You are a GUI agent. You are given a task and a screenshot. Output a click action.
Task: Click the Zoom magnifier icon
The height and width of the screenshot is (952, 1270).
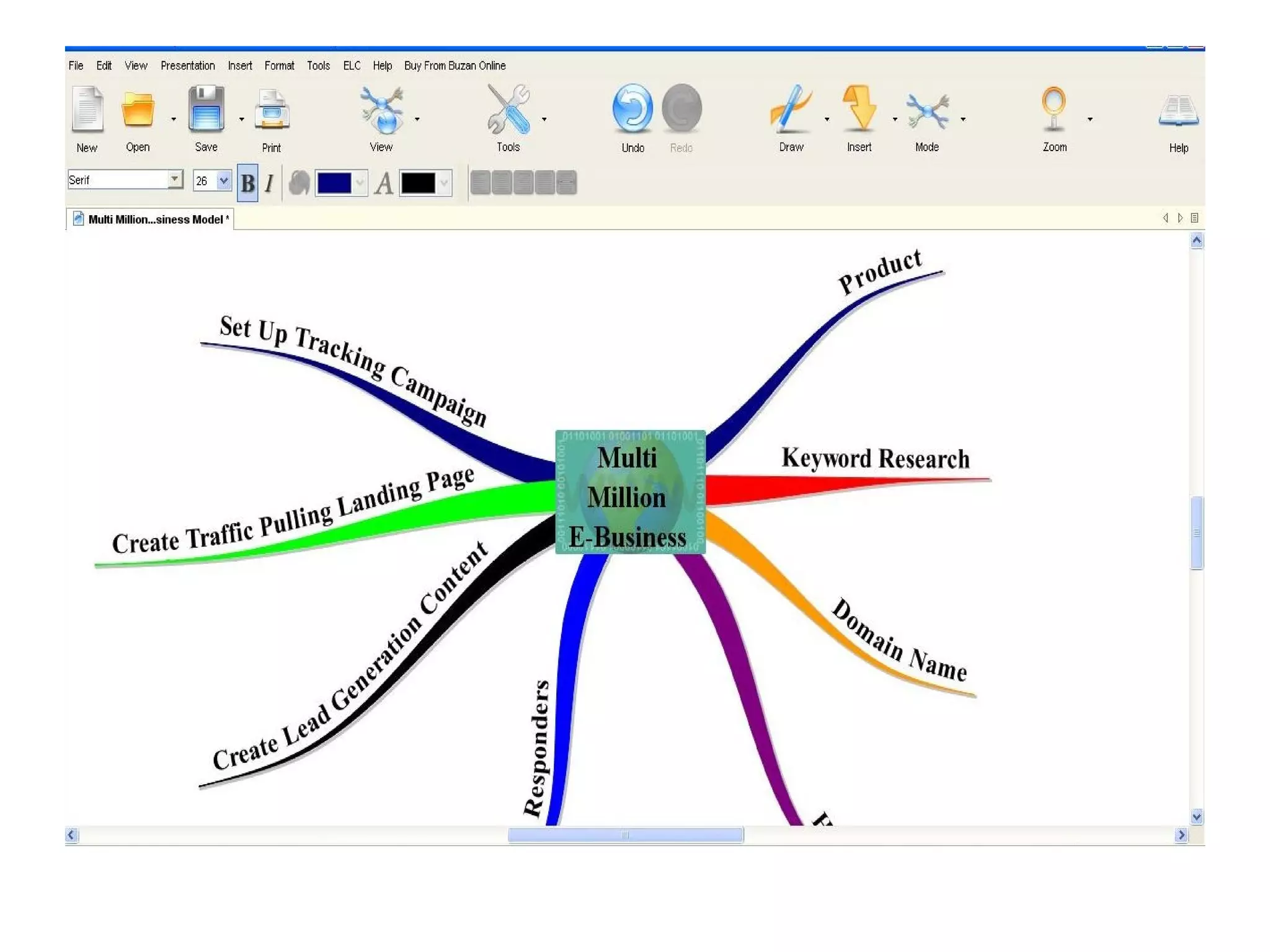pos(1053,110)
